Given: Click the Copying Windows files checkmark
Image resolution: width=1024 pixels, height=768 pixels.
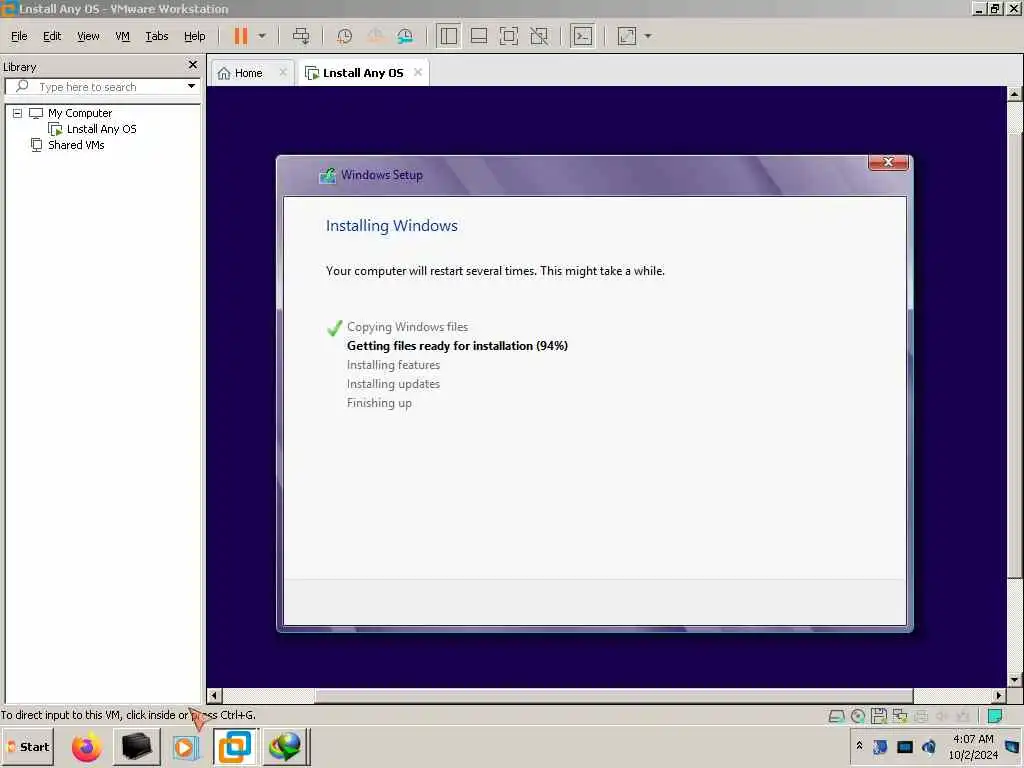Looking at the screenshot, I should pyautogui.click(x=334, y=328).
